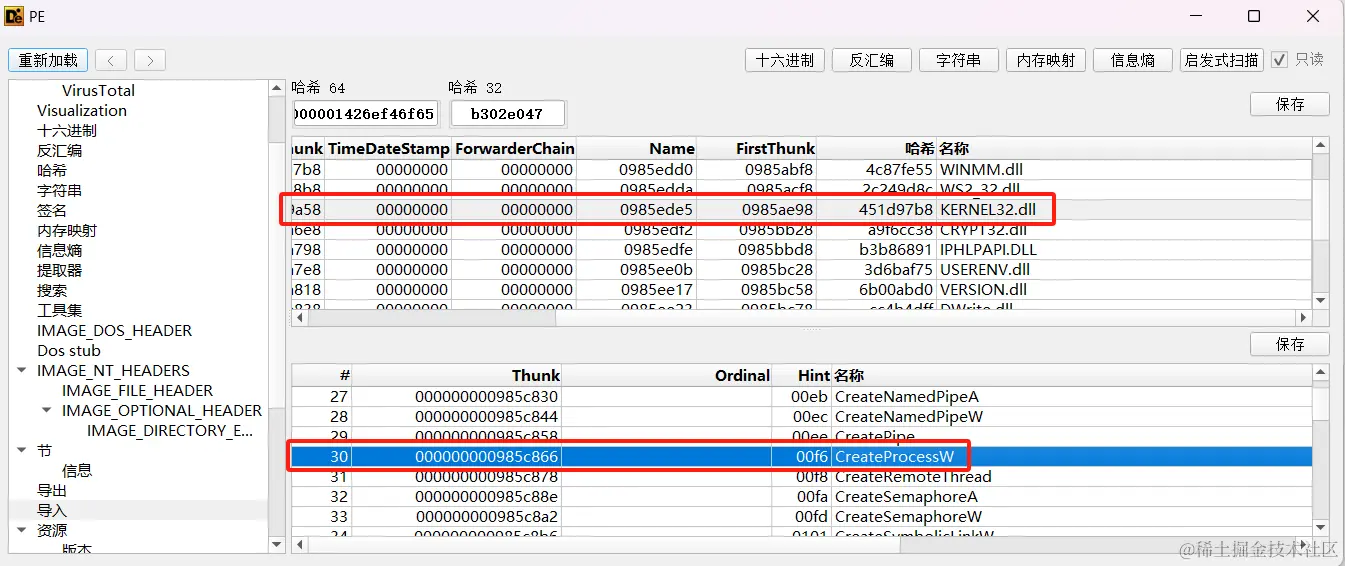Viewport: 1345px width, 566px height.
Task: Select the CreateSemaphoreW function row
Action: point(801,517)
